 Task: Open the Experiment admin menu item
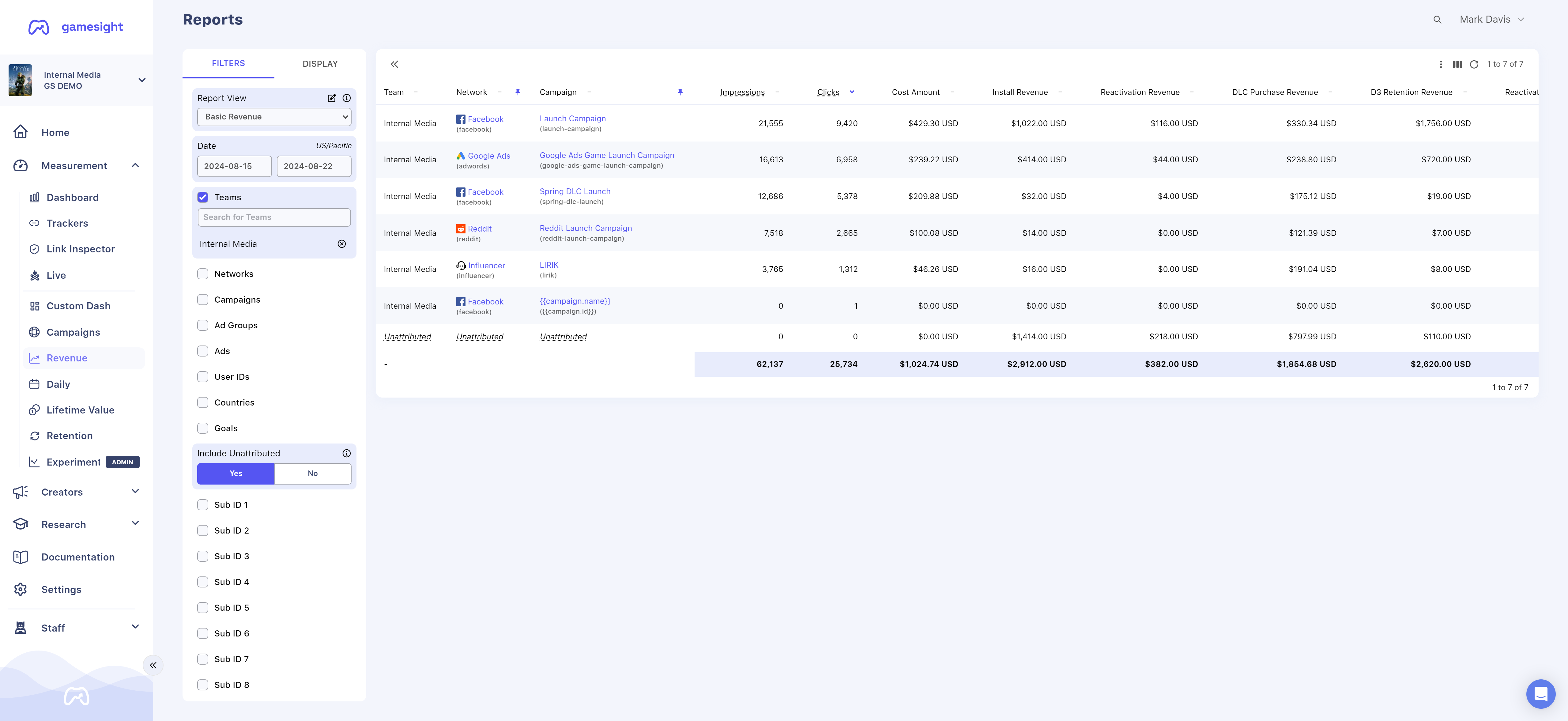[x=84, y=462]
